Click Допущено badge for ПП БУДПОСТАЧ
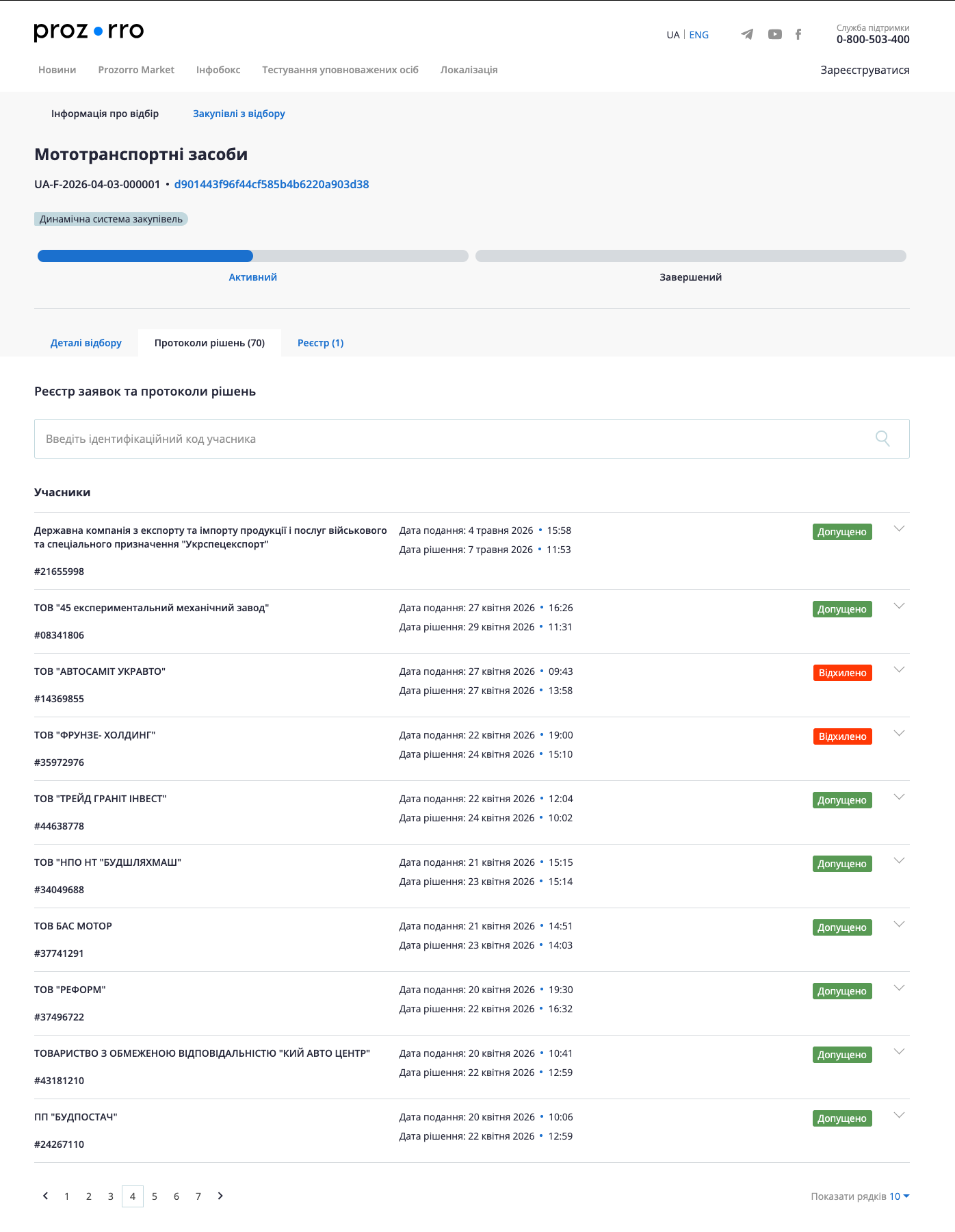The height and width of the screenshot is (1232, 955). coord(842,1118)
